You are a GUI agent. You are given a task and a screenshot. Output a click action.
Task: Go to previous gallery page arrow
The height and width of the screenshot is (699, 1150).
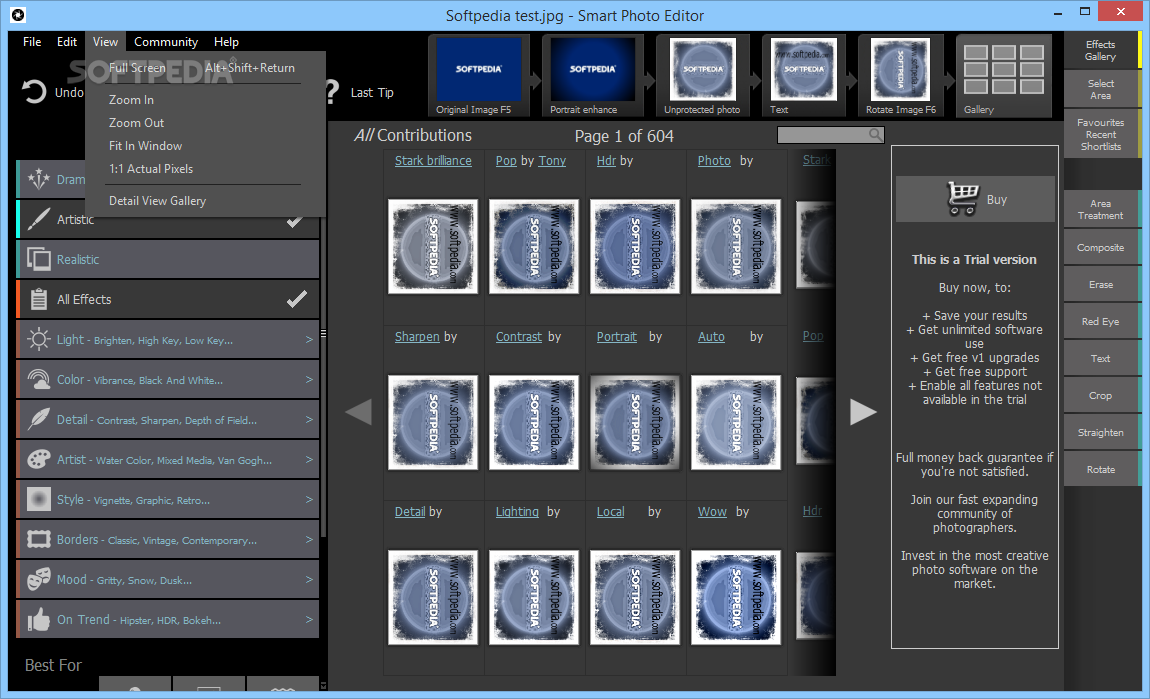click(x=359, y=411)
